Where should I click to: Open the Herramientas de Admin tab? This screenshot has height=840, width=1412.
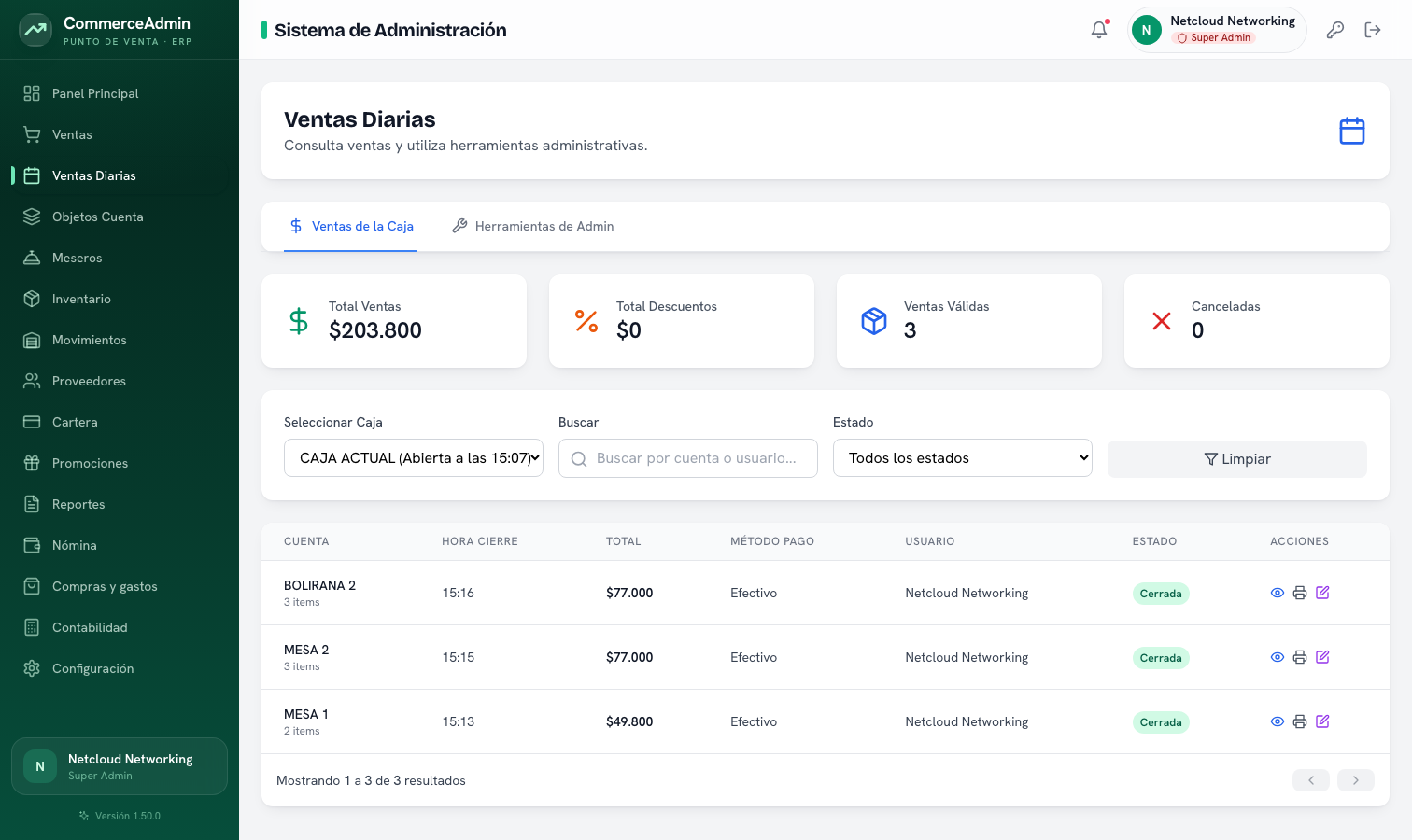[532, 226]
